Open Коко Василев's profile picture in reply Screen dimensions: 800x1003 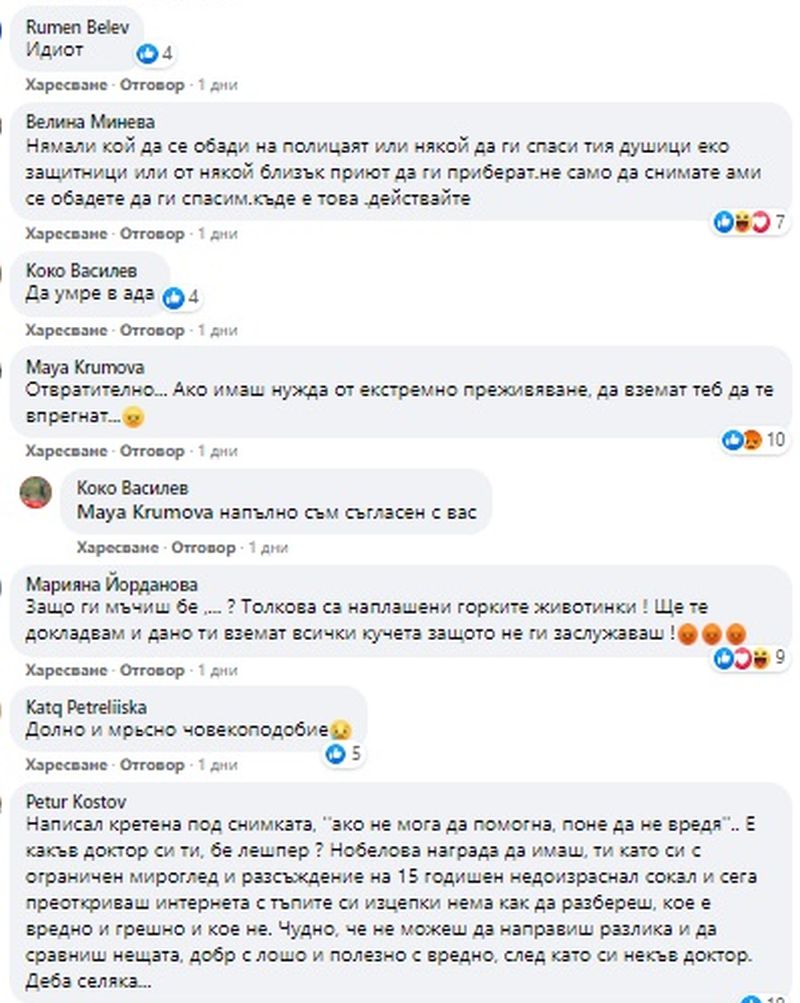pos(36,493)
